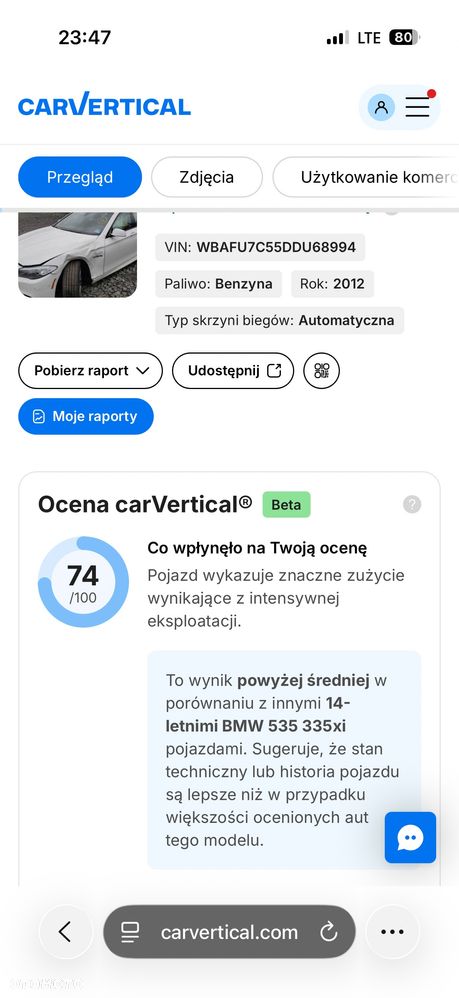Open the chat support bubble
Viewport: 459px width, 998px height.
pos(410,838)
